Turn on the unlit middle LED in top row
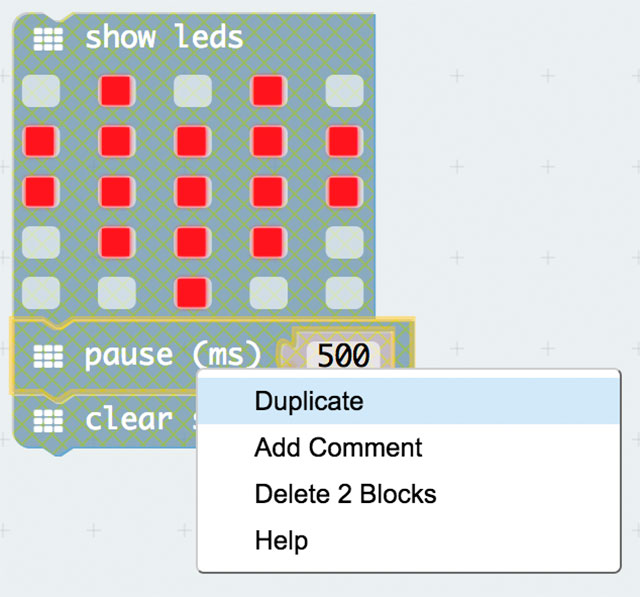 point(193,90)
